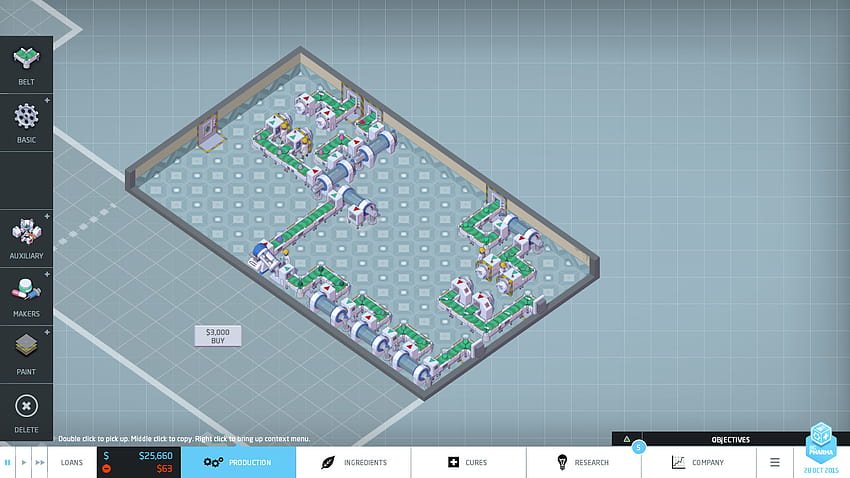
Task: Expand Makers category plus sign
Action: pyautogui.click(x=47, y=274)
